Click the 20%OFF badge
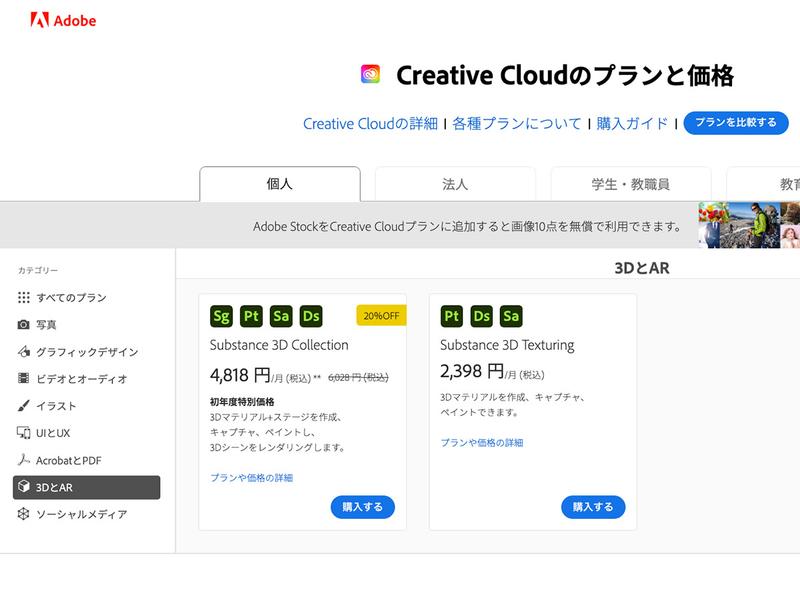The width and height of the screenshot is (800, 601). (x=381, y=316)
